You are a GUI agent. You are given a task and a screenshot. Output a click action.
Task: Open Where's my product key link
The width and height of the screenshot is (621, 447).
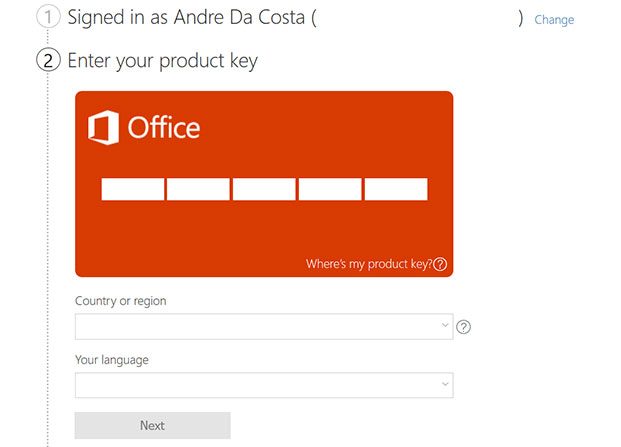pyautogui.click(x=369, y=264)
